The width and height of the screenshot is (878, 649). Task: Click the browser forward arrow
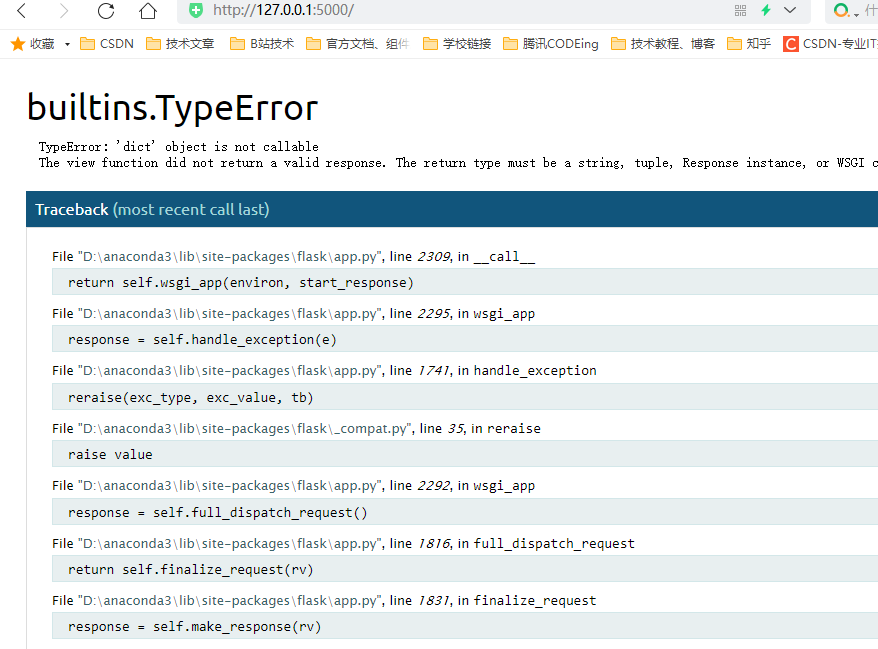click(x=64, y=11)
